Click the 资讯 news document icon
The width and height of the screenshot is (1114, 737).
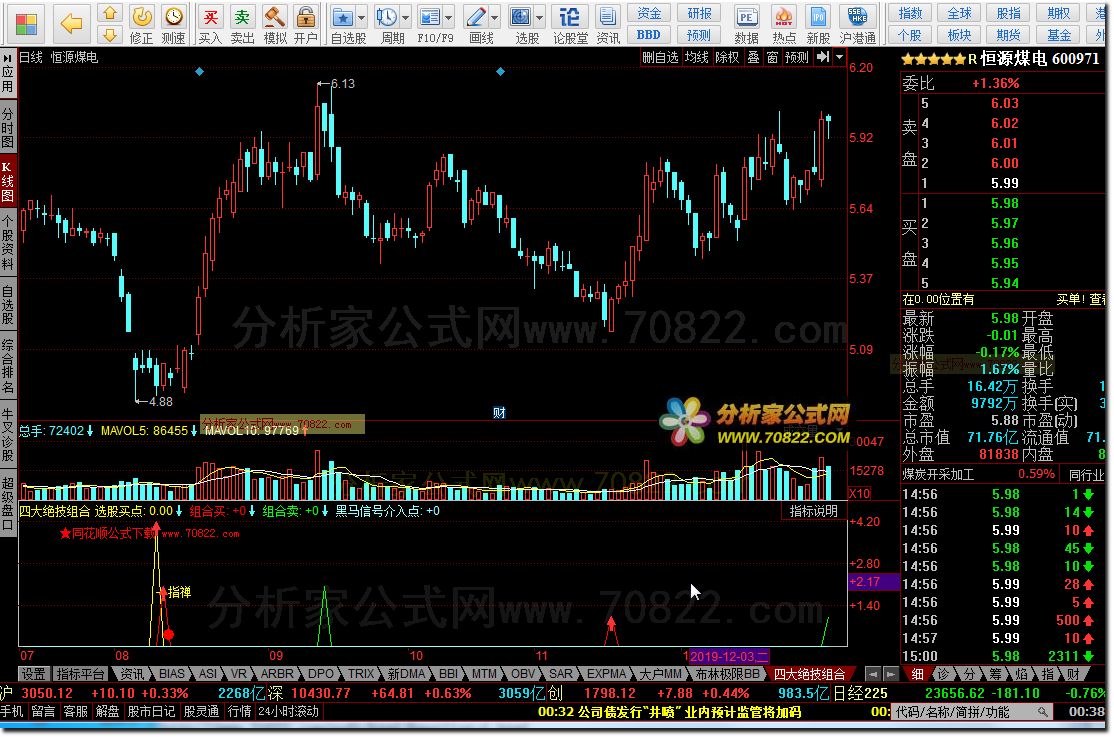point(607,16)
